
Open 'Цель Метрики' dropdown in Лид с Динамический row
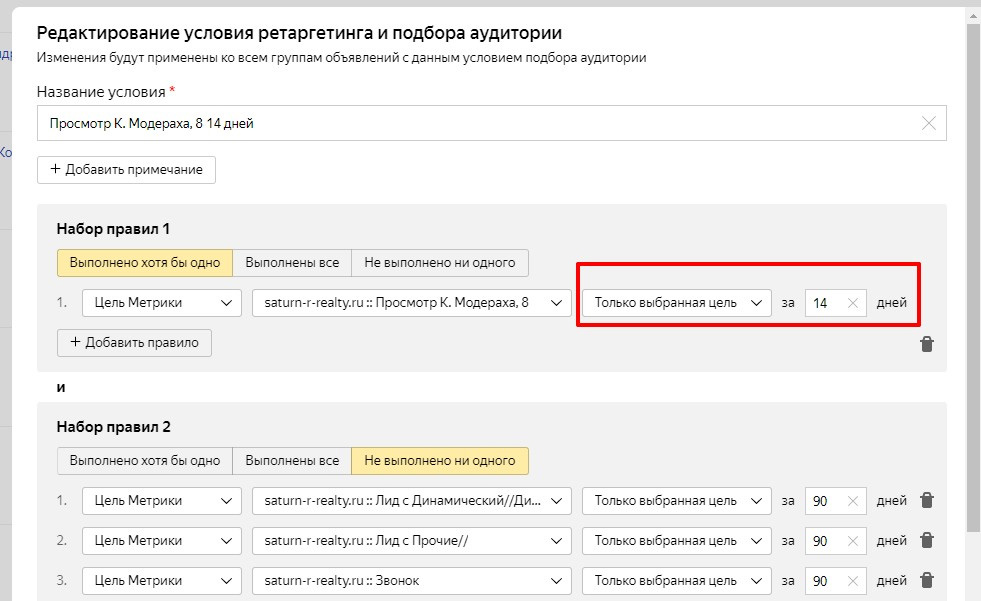[x=161, y=501]
